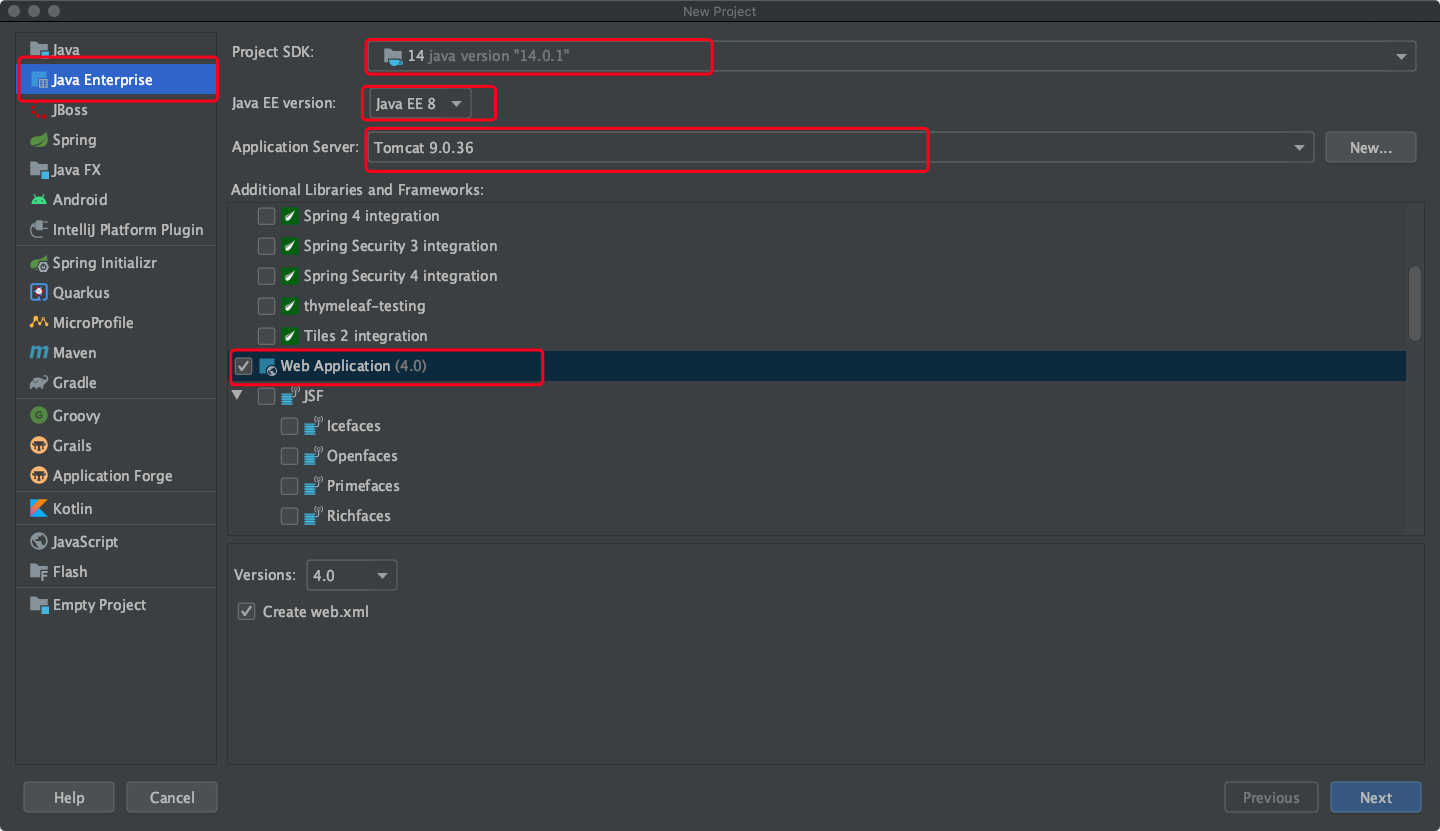Click the Grails icon

[39, 446]
